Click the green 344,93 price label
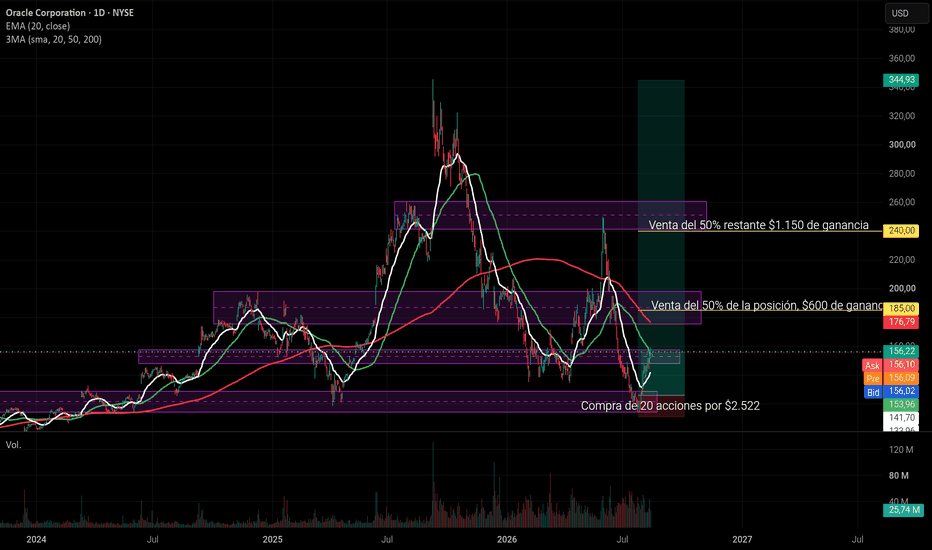 point(902,80)
